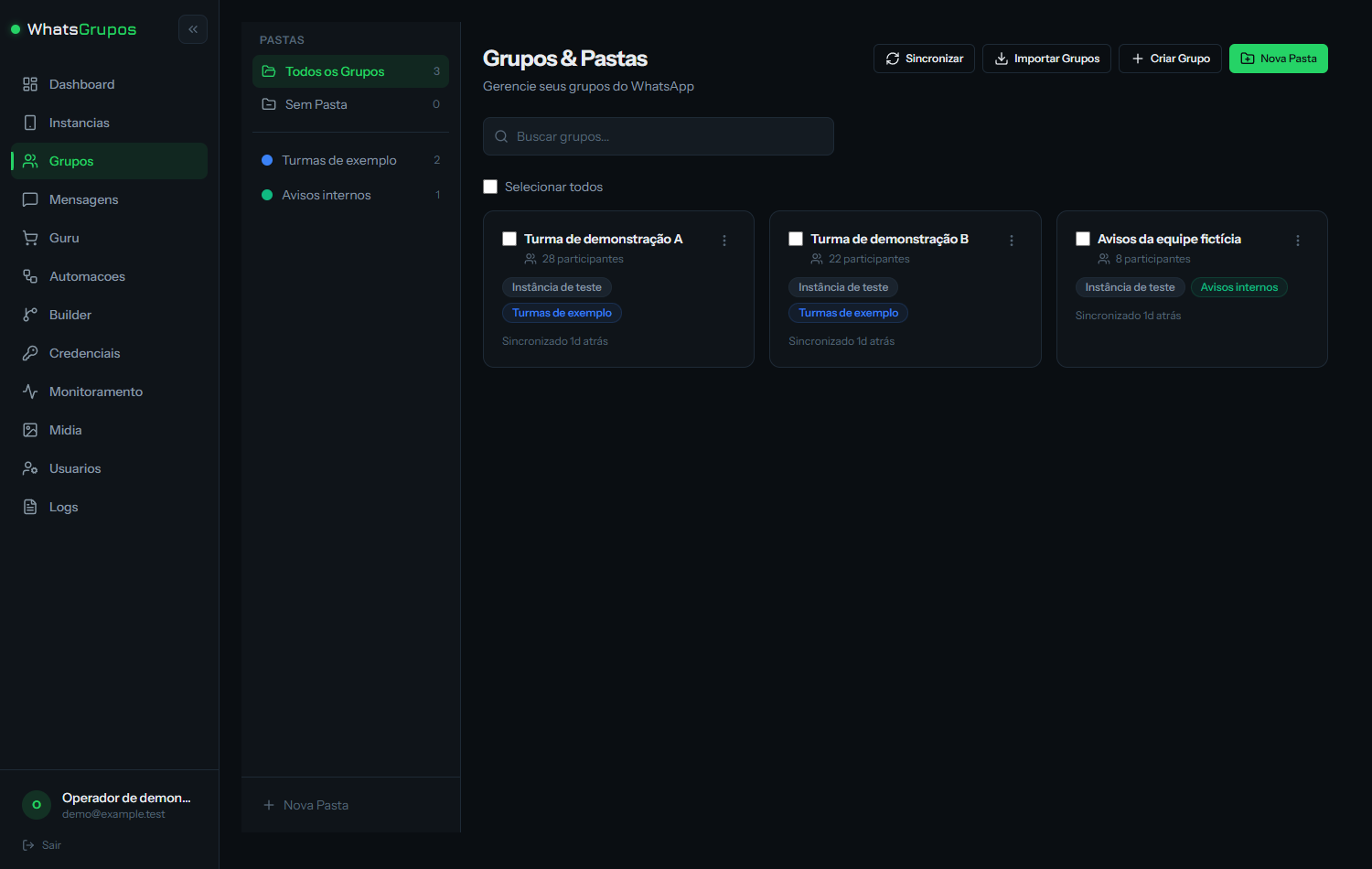
Task: Click the Criar Grupo button
Action: (x=1170, y=59)
